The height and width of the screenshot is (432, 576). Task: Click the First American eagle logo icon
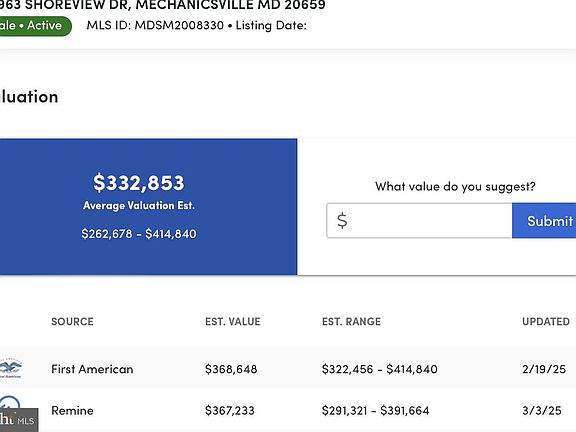tap(10, 368)
